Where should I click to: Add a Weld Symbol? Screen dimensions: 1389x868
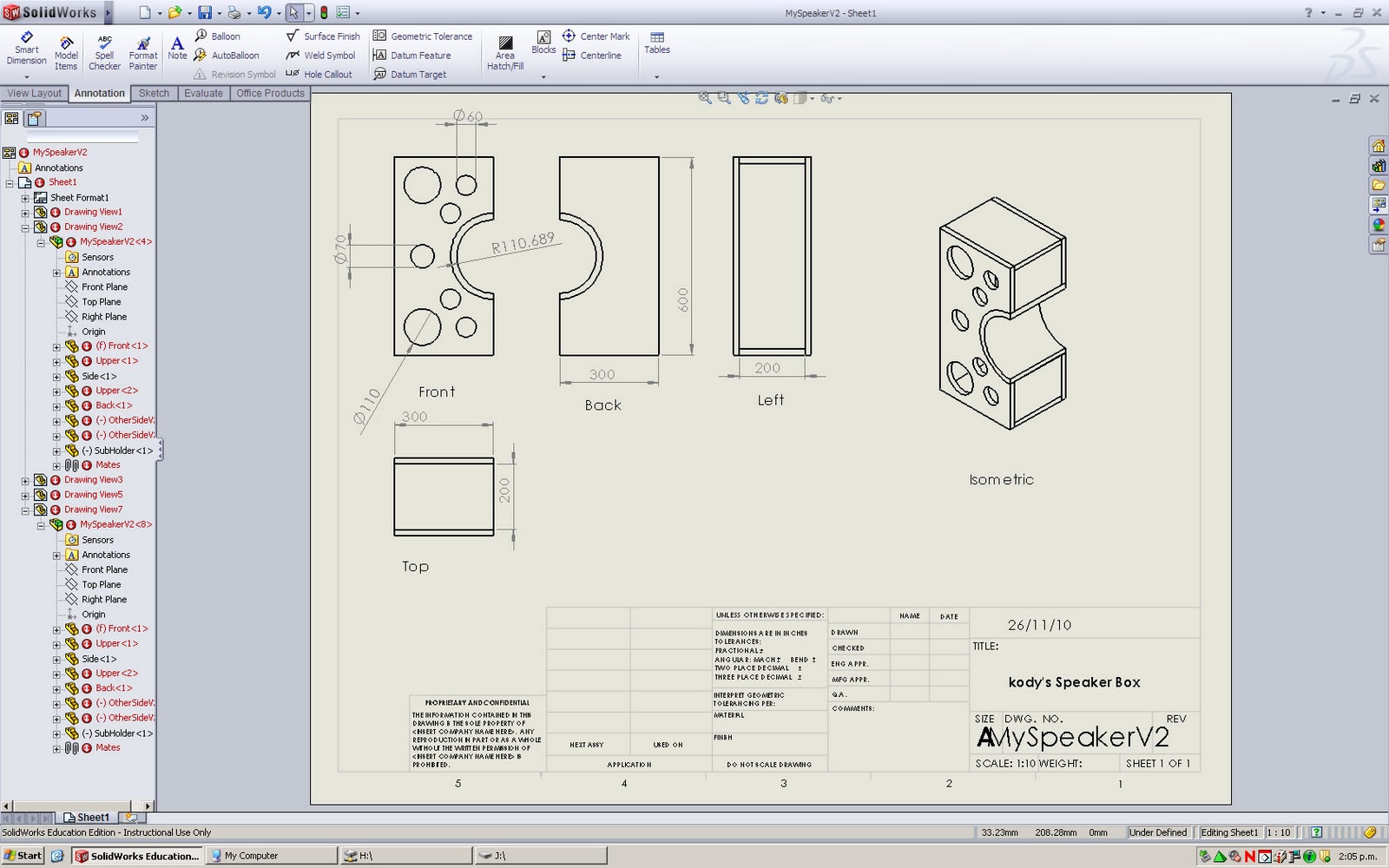(x=320, y=56)
